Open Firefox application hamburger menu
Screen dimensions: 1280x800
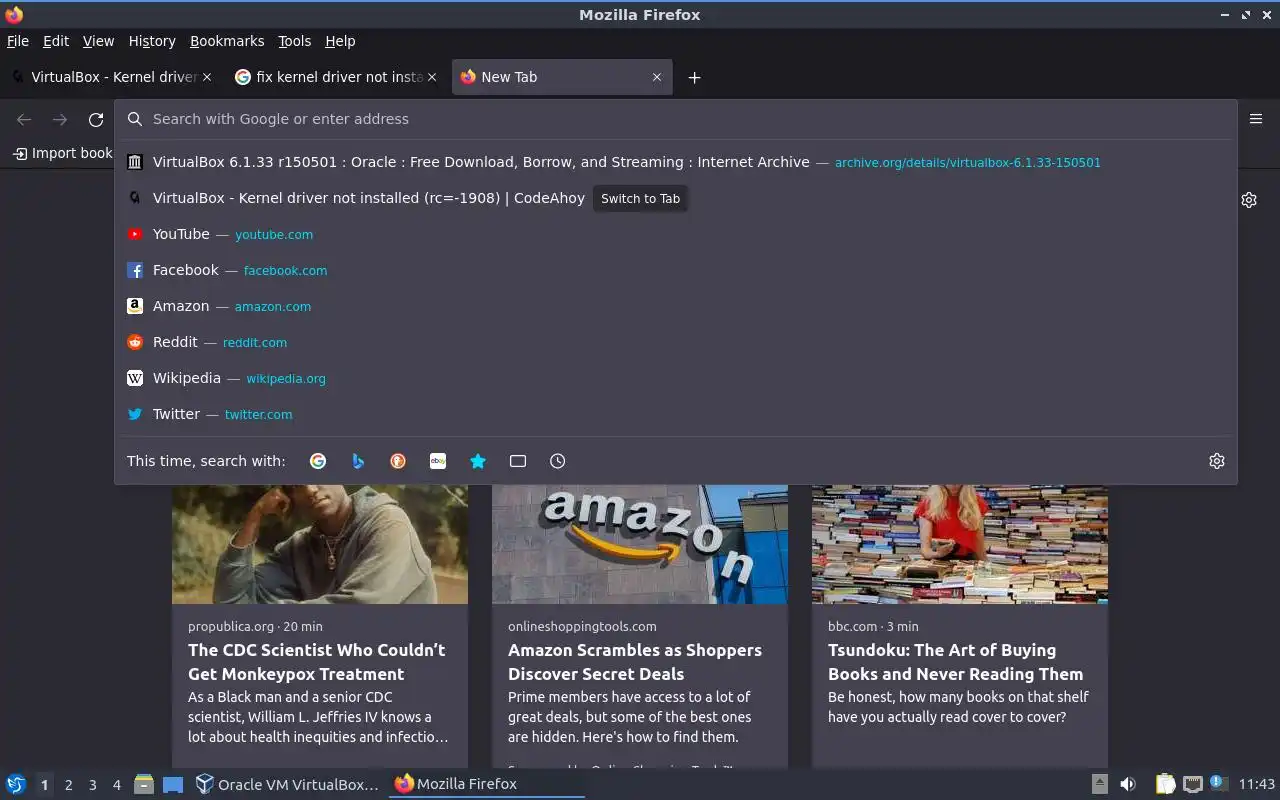(x=1256, y=119)
